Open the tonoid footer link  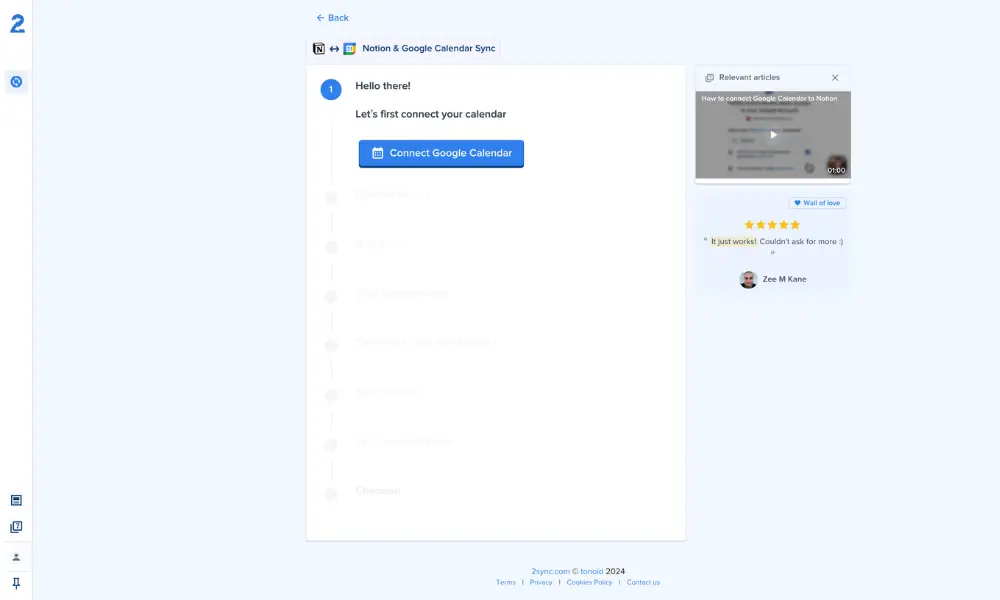pos(592,571)
